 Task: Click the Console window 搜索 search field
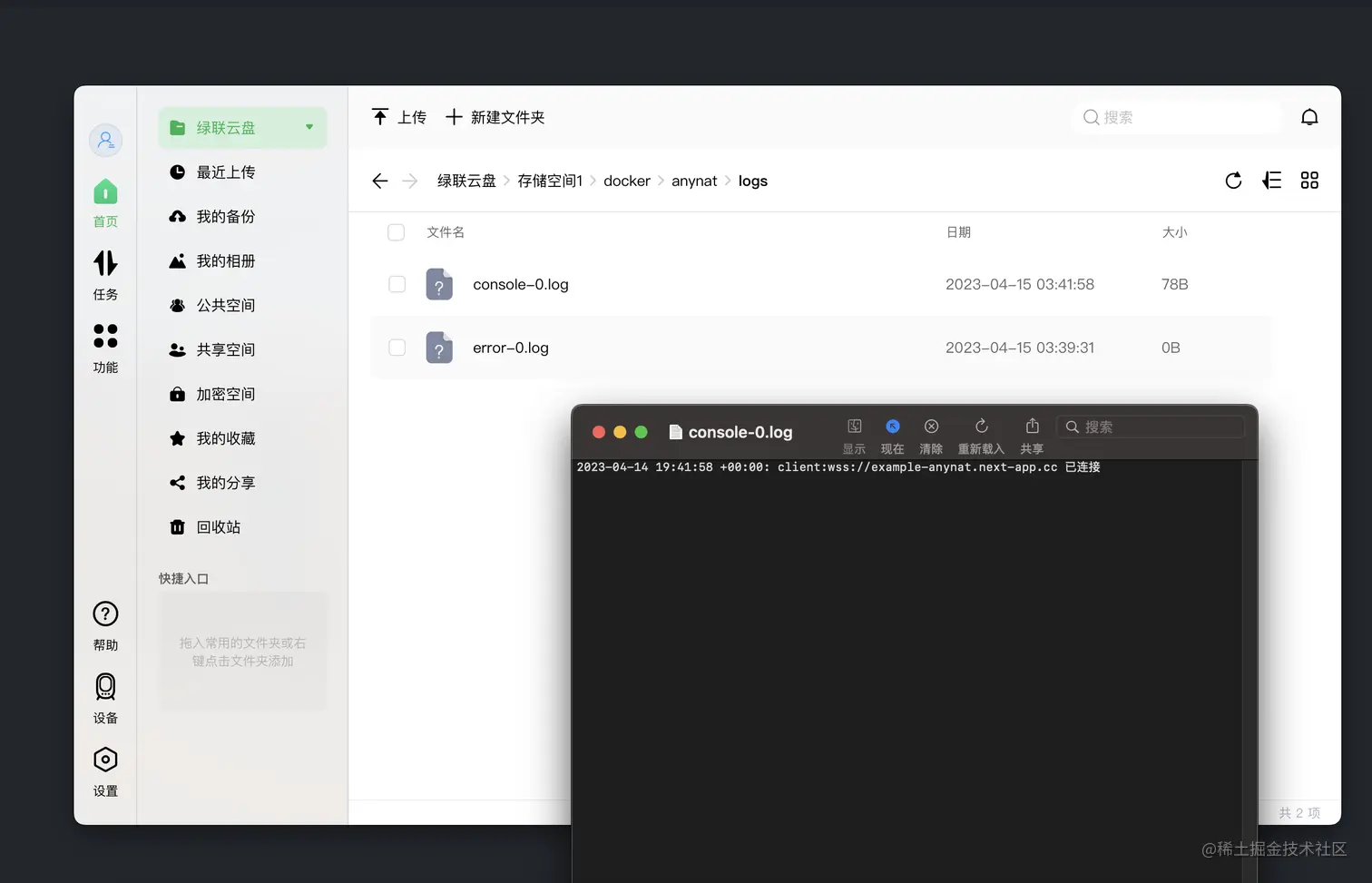(1151, 427)
